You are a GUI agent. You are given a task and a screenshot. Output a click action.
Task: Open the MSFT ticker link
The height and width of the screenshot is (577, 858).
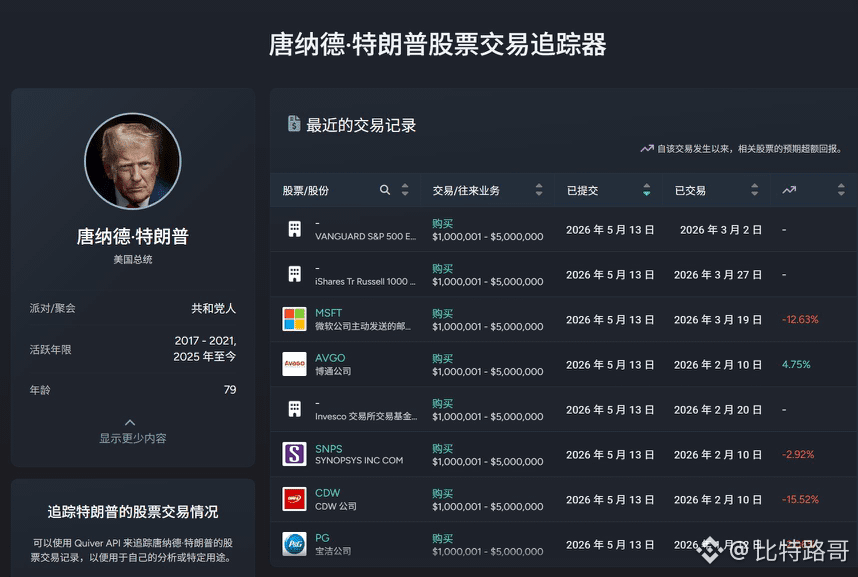(328, 313)
